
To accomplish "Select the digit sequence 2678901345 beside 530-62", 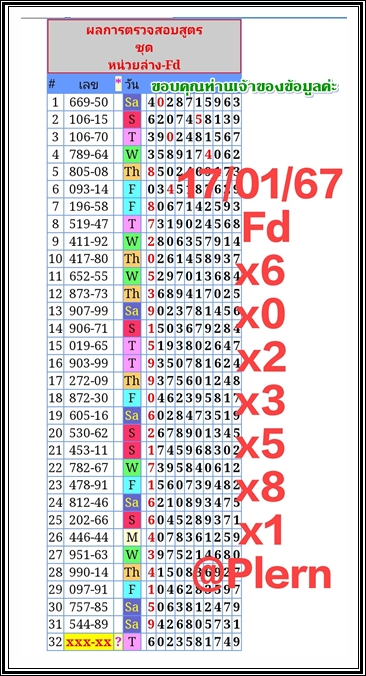I will [x=194, y=433].
